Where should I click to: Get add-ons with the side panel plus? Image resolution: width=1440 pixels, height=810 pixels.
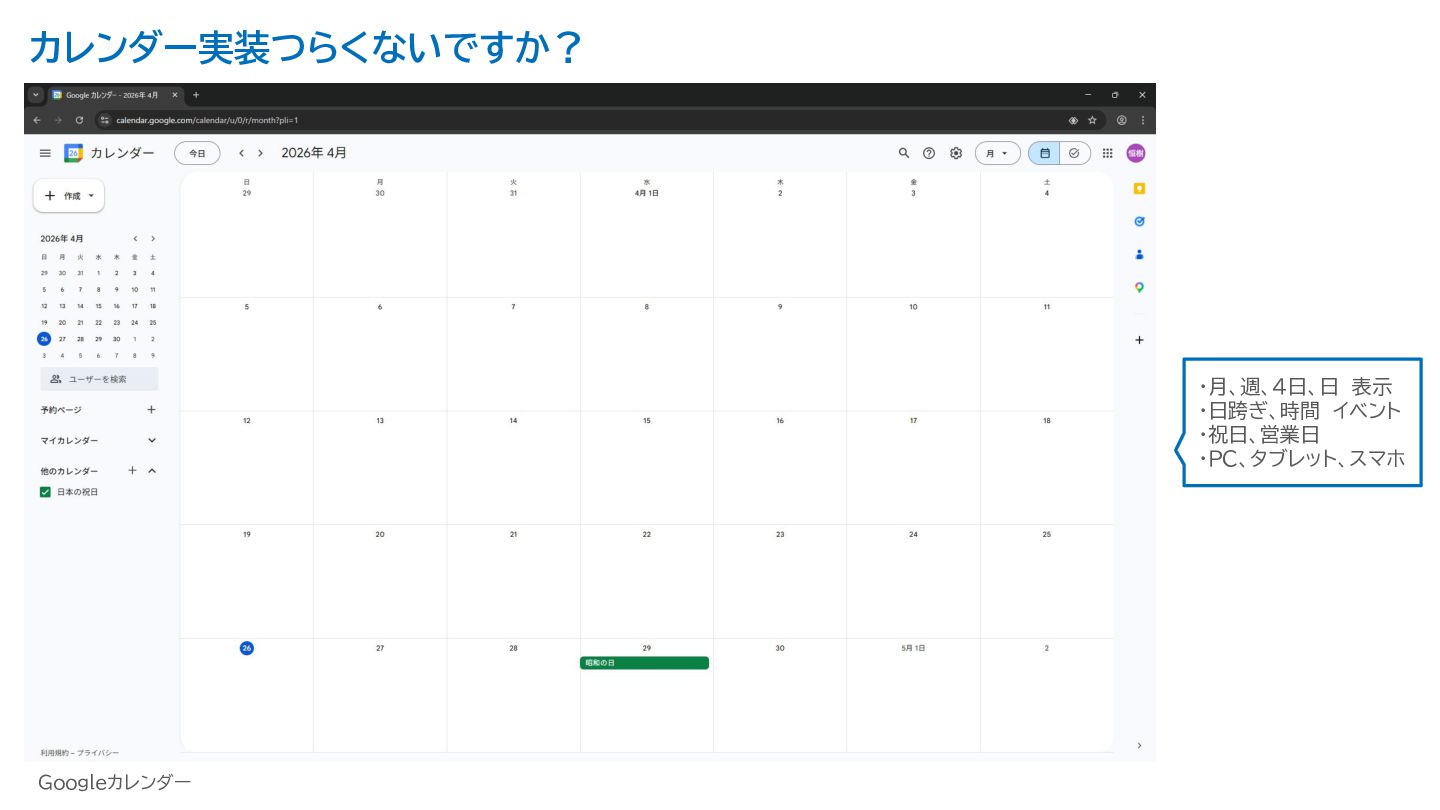[1139, 340]
